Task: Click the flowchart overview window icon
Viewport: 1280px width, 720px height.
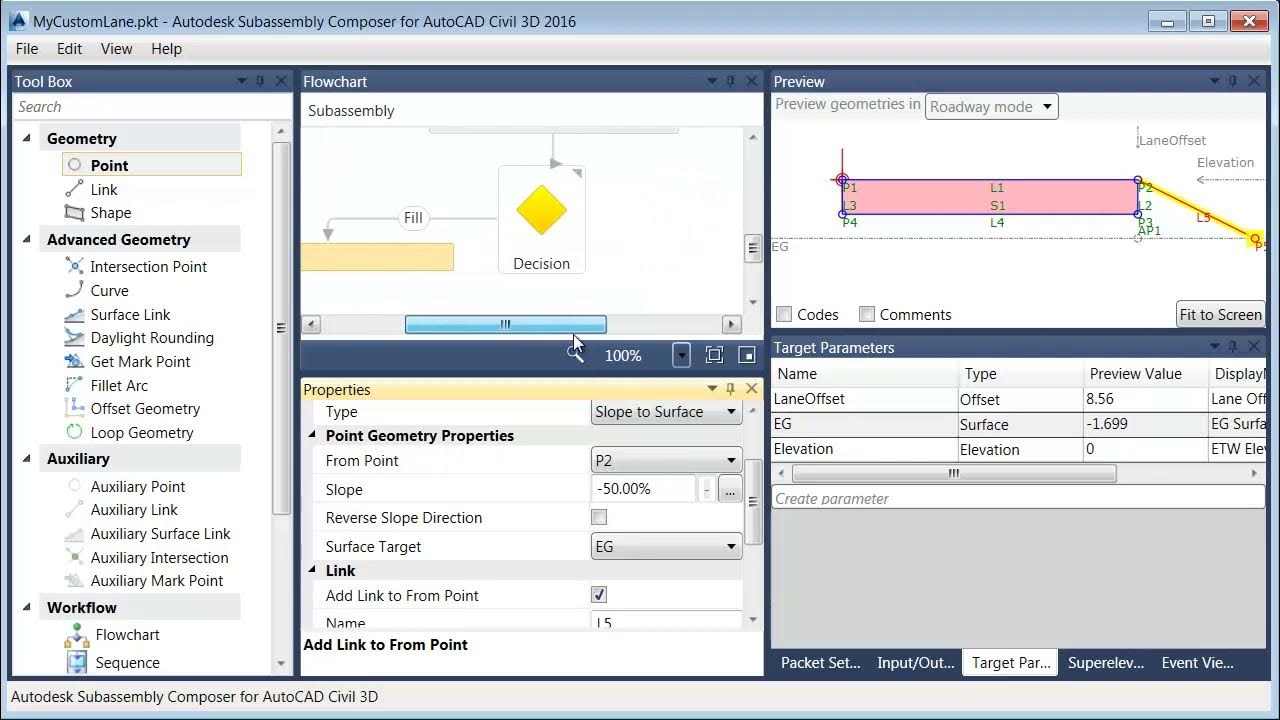Action: [746, 354]
